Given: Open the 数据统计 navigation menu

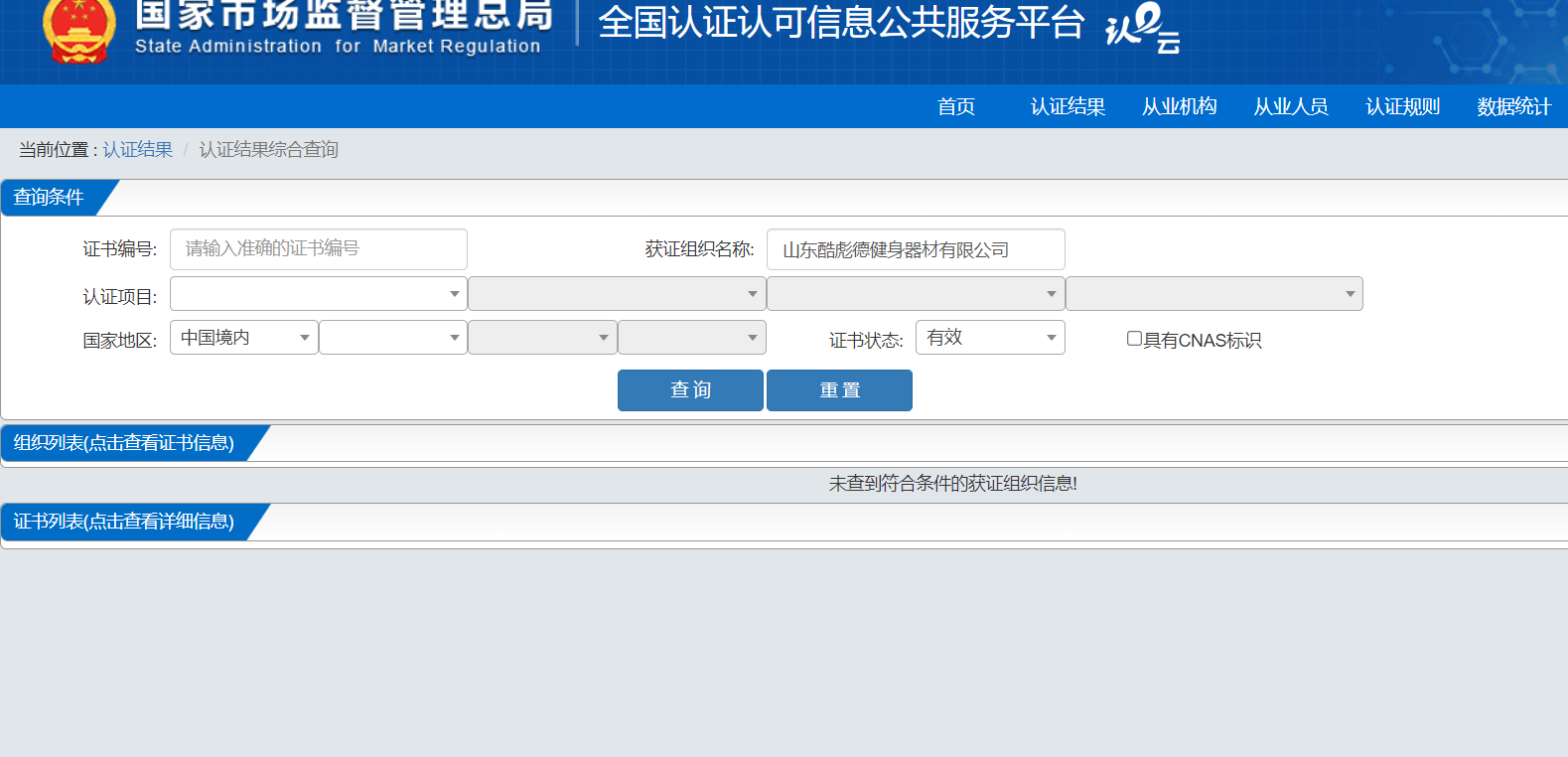Looking at the screenshot, I should click(1513, 106).
